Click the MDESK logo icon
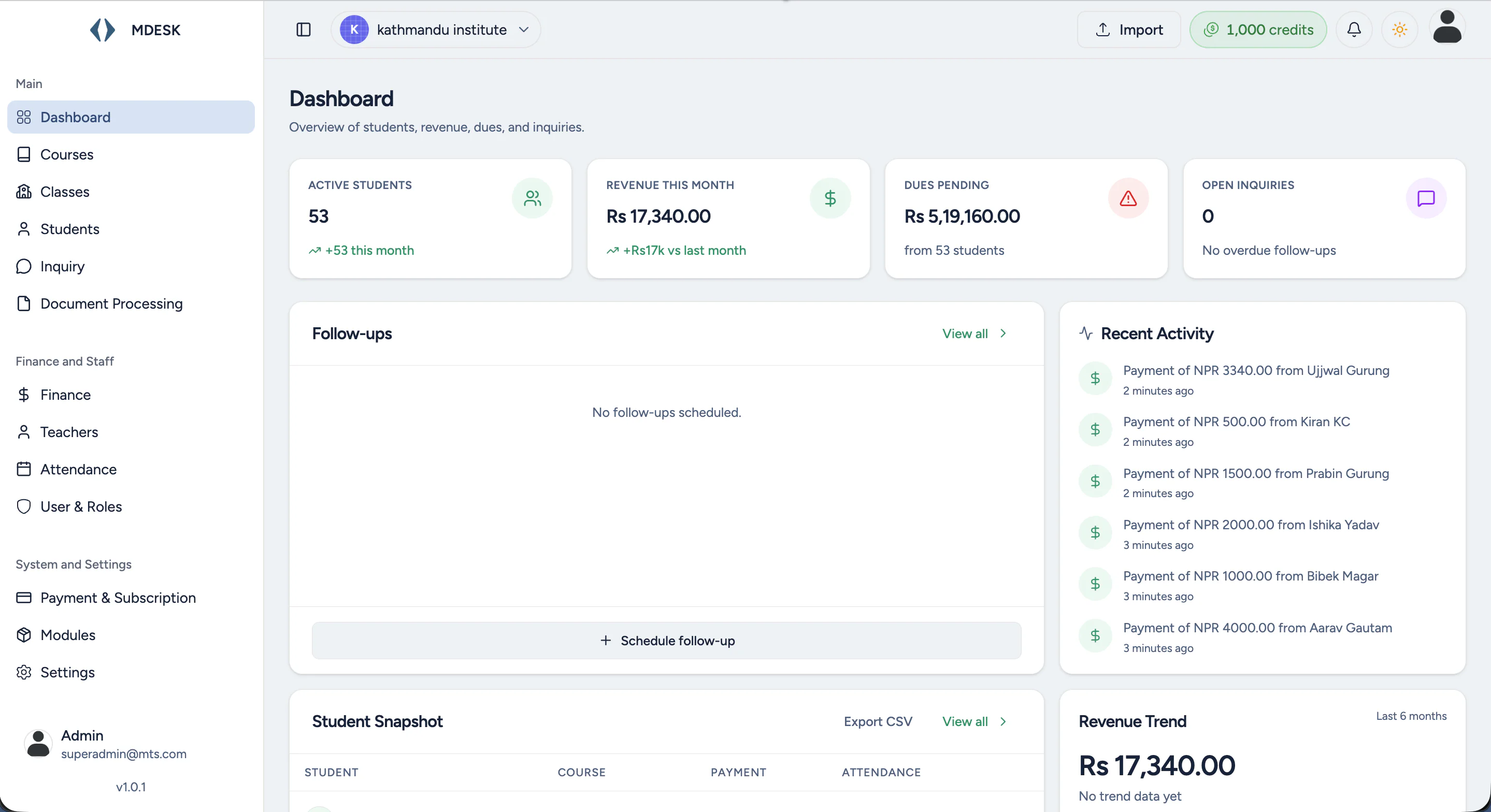Screen dimensions: 1491x812 (103, 30)
